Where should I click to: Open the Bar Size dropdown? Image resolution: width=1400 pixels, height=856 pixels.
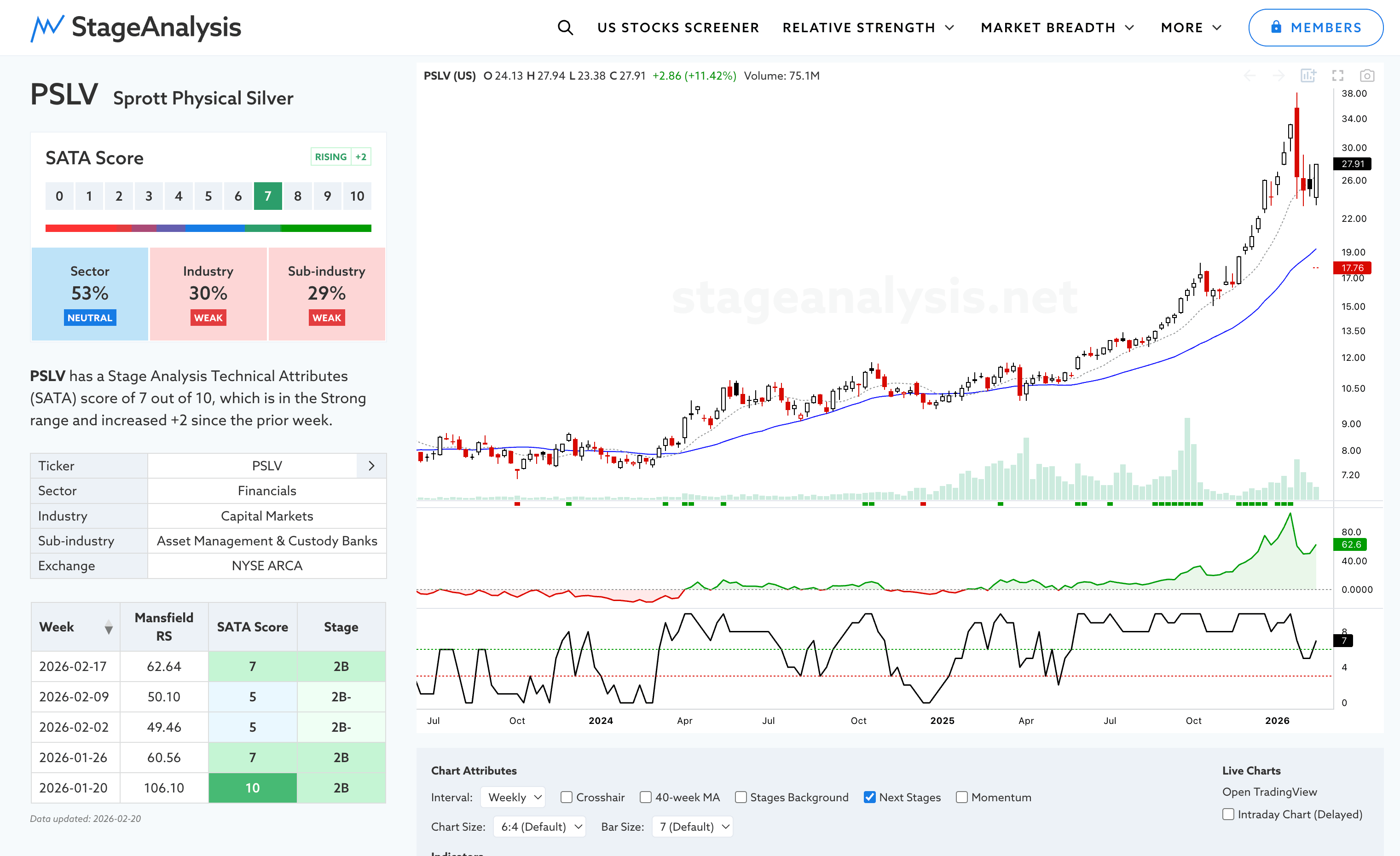tap(693, 827)
